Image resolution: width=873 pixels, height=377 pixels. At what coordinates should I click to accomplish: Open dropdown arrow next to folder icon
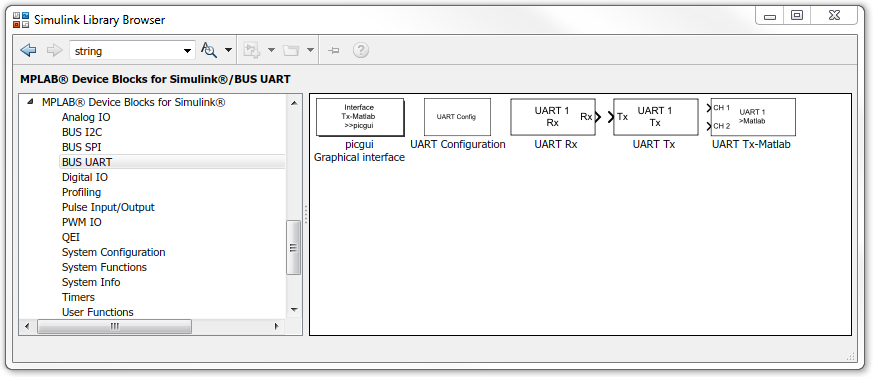[310, 51]
